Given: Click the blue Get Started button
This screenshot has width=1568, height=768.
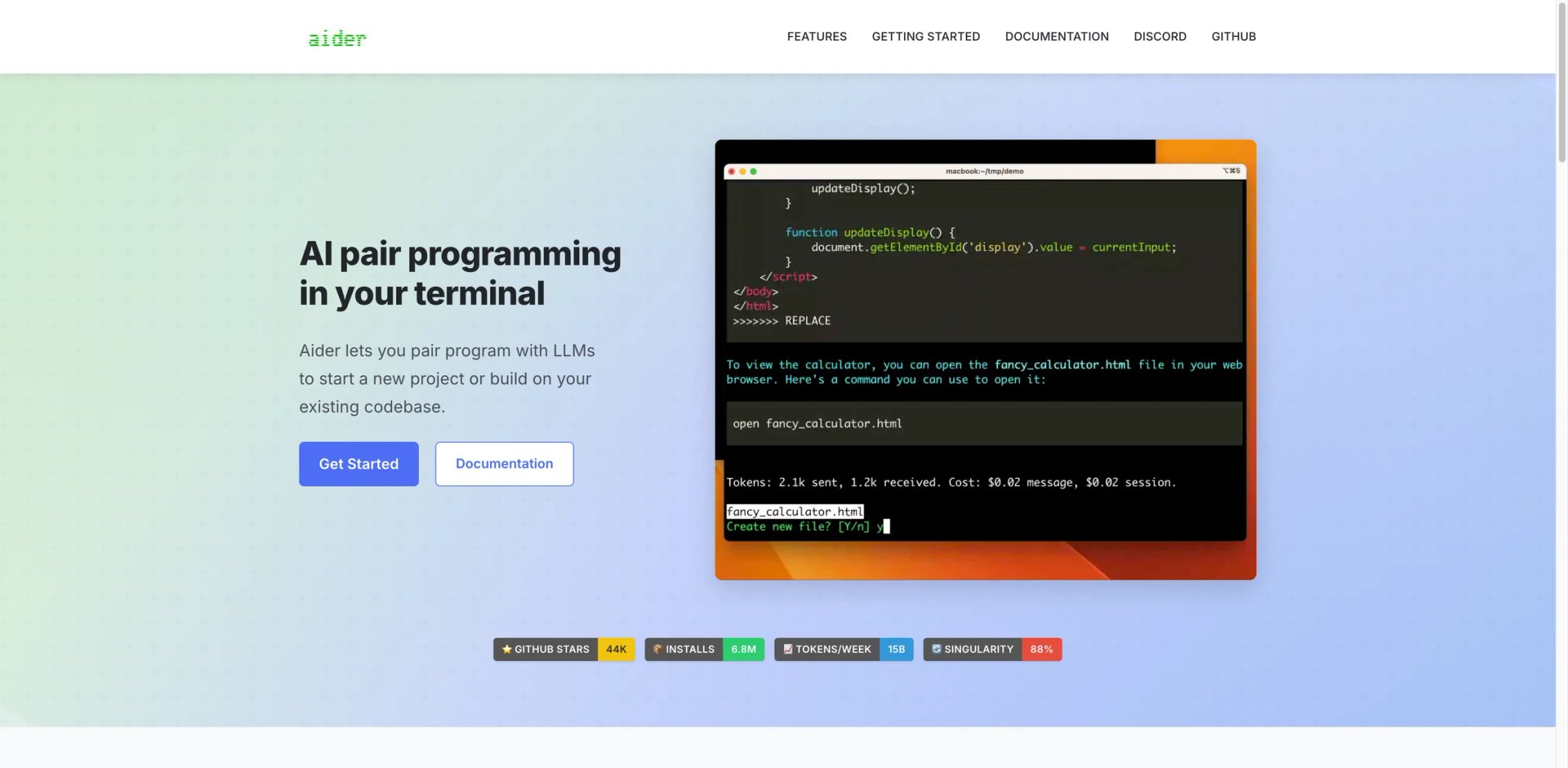Looking at the screenshot, I should point(358,464).
